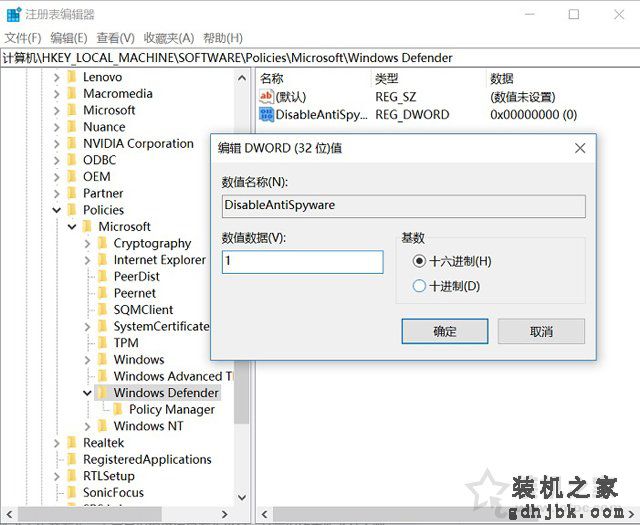
Task: Click the REG_DWORD type cell
Action: point(412,115)
